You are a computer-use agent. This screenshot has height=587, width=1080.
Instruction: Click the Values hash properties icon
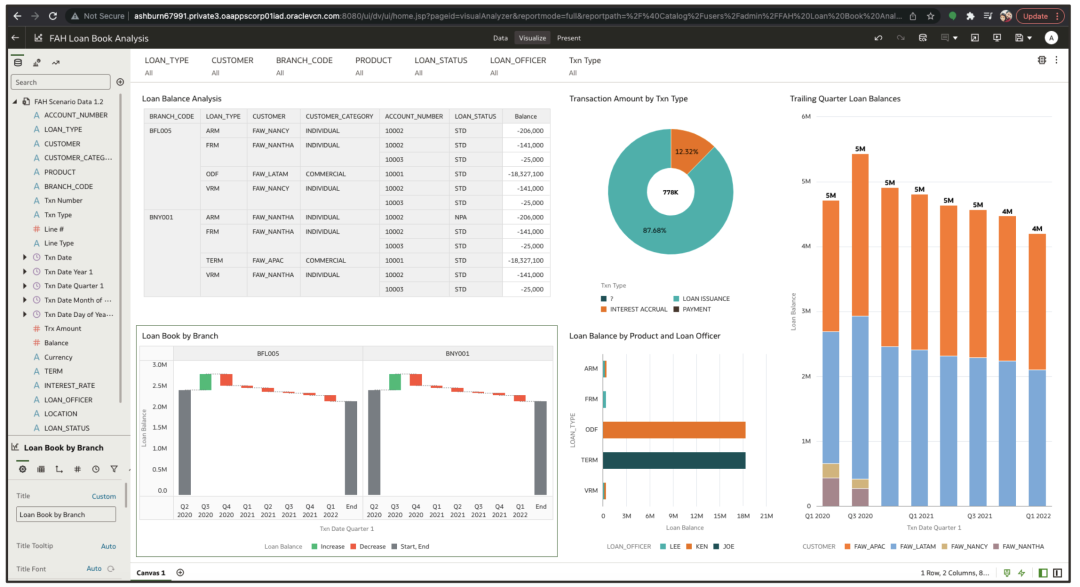coord(77,469)
